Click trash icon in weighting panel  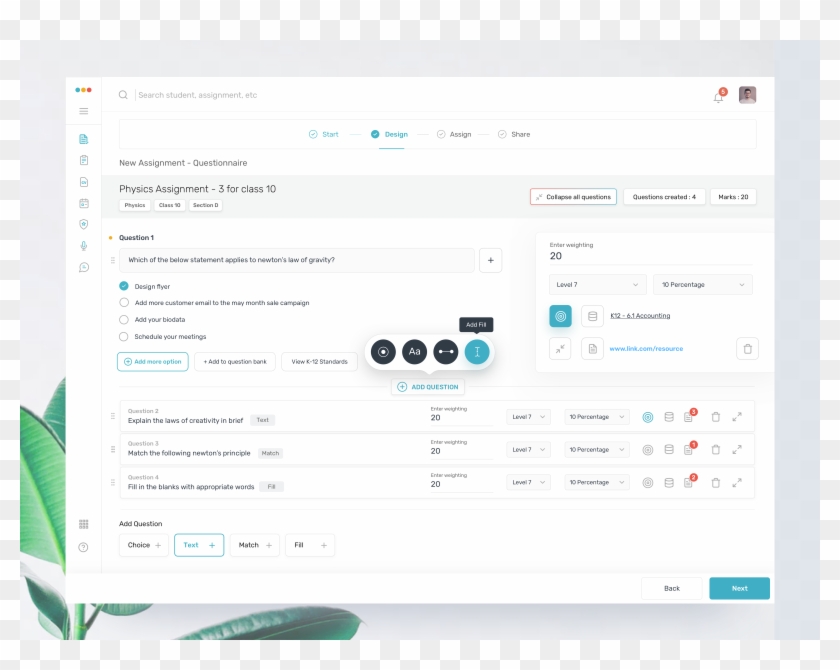point(747,348)
